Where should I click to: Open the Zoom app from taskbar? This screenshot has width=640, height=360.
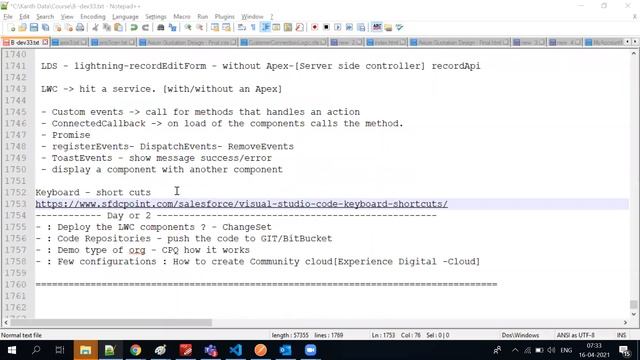click(311, 350)
